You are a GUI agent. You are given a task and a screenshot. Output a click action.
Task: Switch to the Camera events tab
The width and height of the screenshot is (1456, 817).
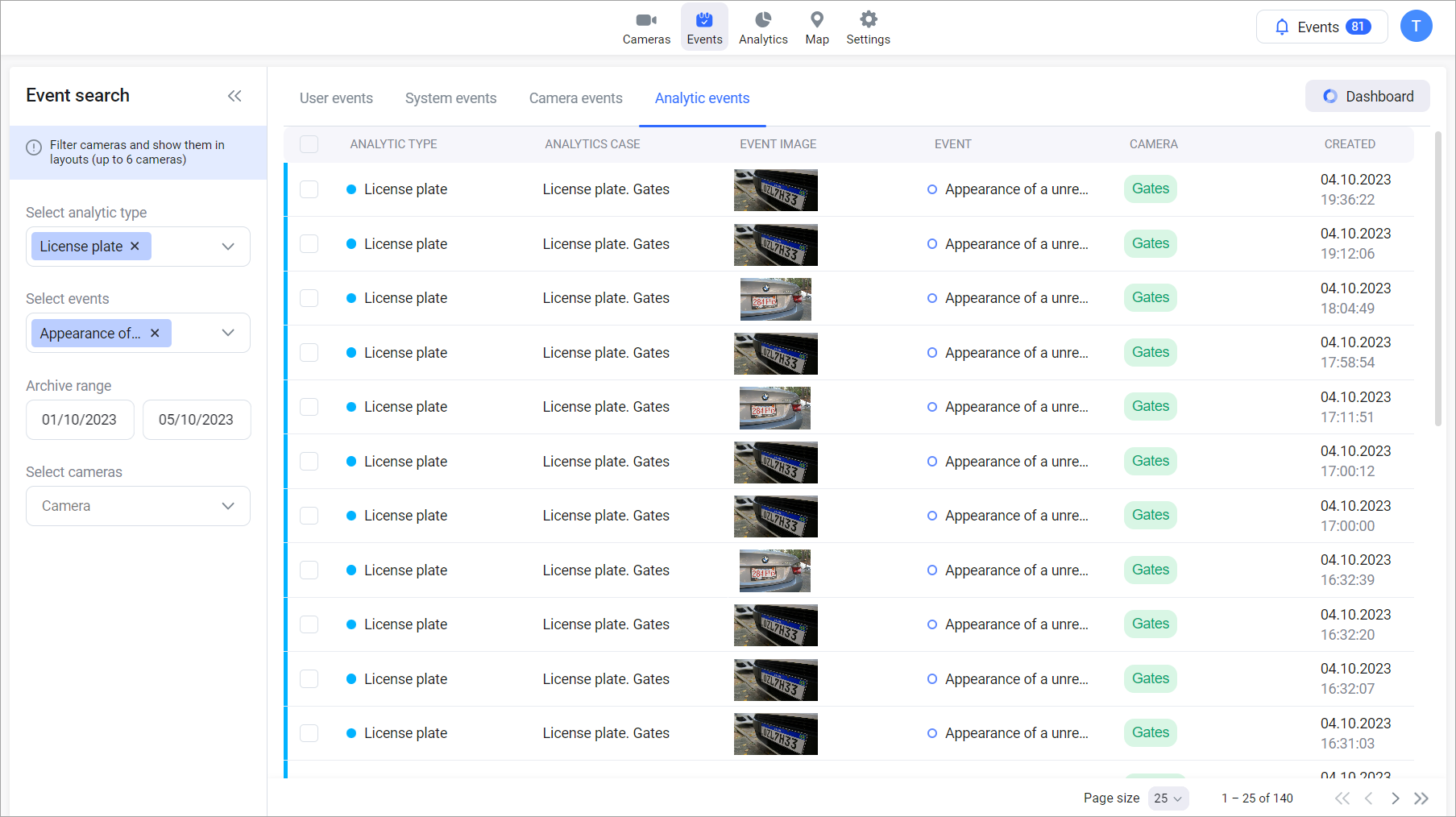[x=575, y=98]
